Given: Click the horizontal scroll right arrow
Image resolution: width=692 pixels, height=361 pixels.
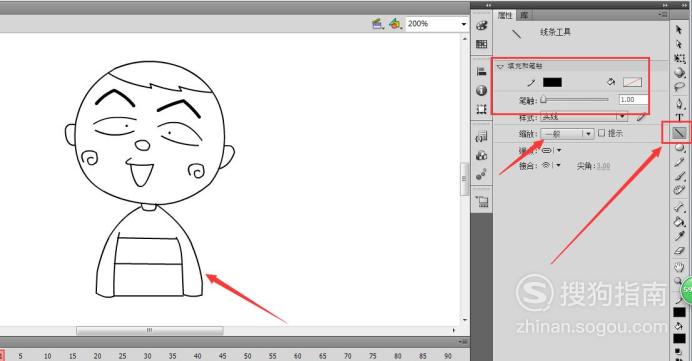Looking at the screenshot, I should pyautogui.click(x=454, y=330).
